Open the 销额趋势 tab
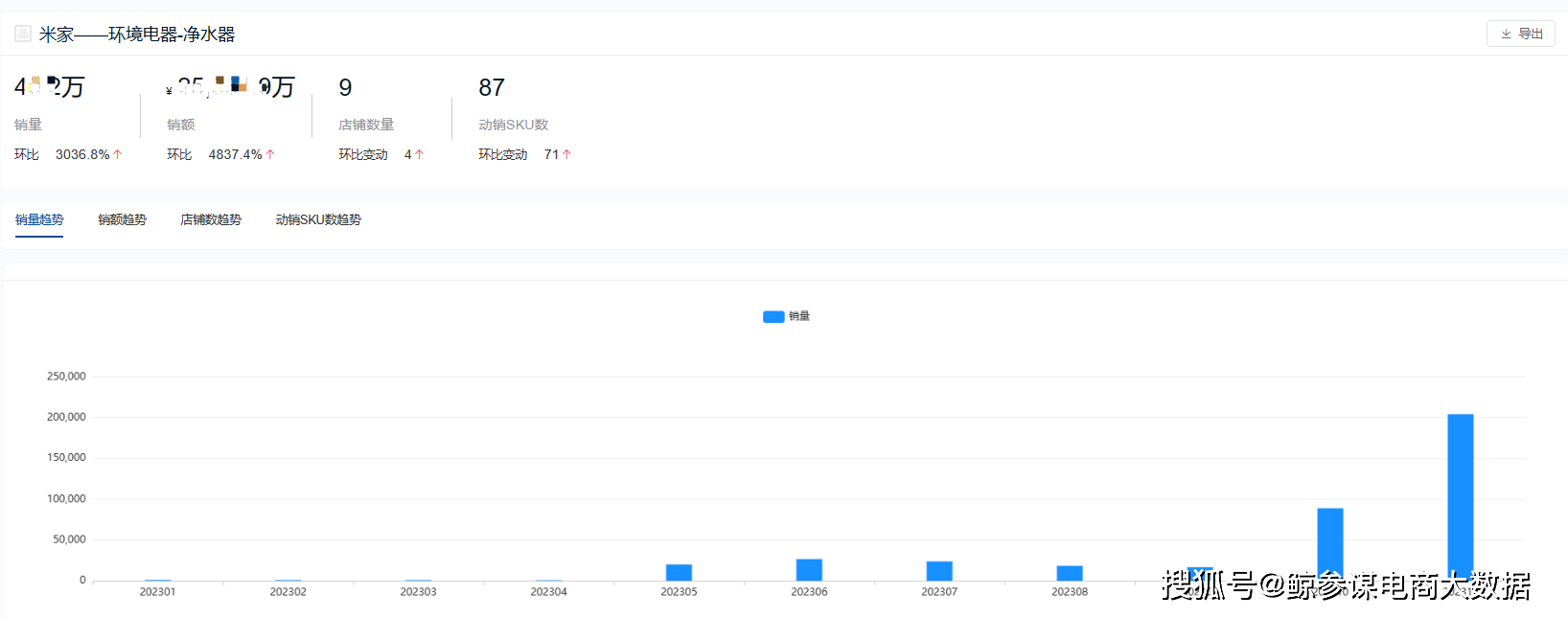The image size is (1568, 618). (x=122, y=220)
